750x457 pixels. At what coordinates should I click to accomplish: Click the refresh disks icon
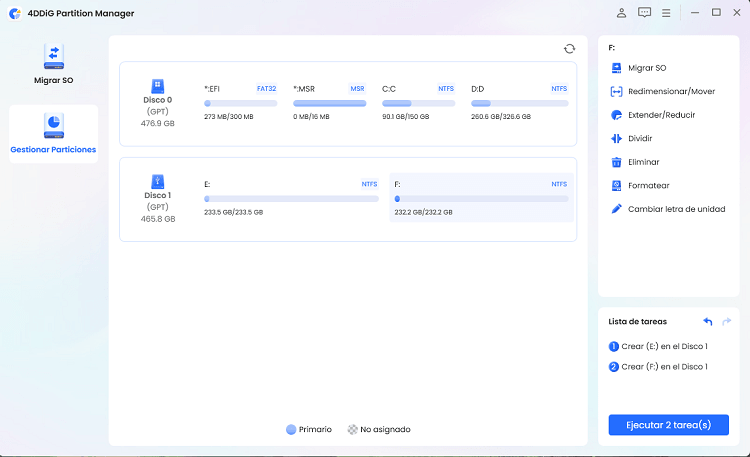(569, 49)
